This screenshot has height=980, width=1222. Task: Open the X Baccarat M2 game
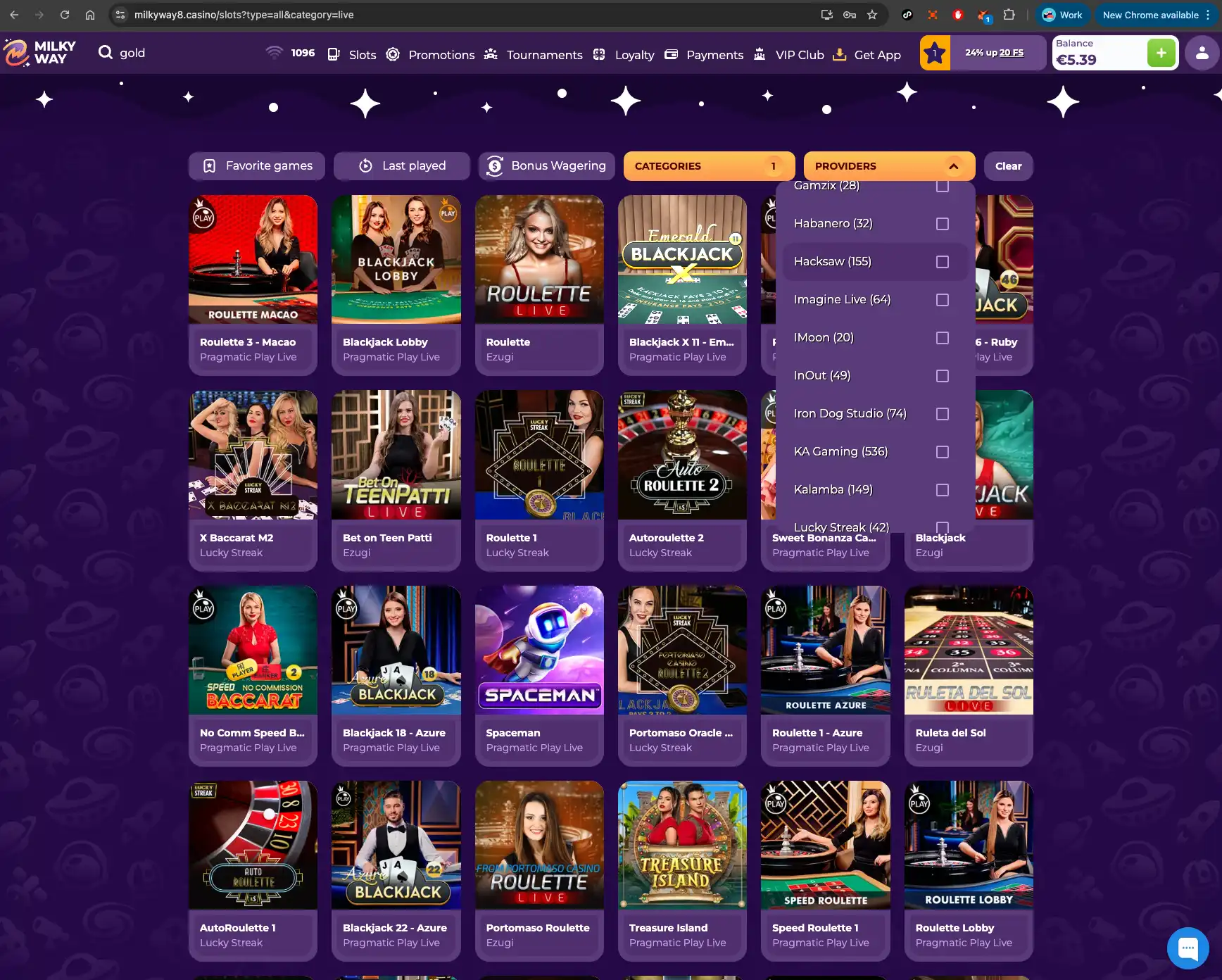click(253, 480)
